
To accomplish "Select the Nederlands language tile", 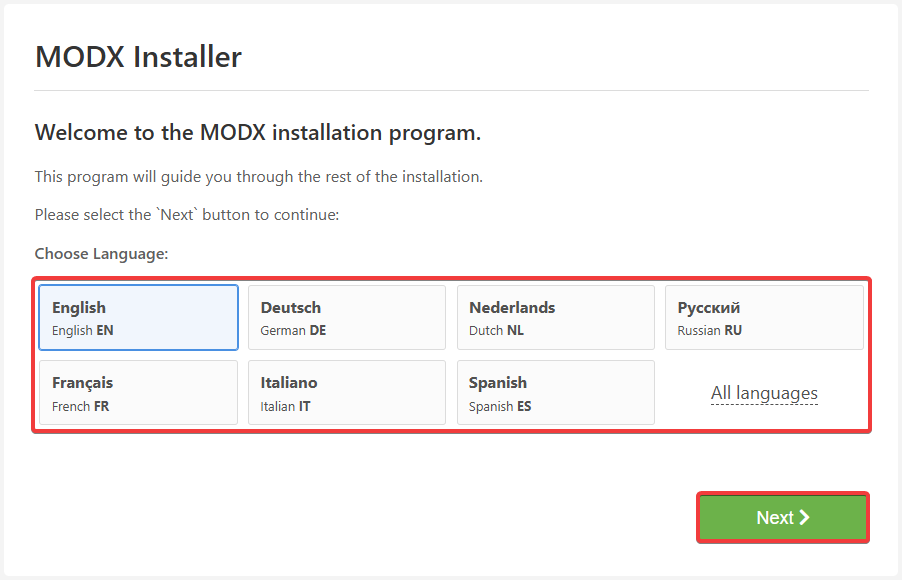I will click(556, 317).
